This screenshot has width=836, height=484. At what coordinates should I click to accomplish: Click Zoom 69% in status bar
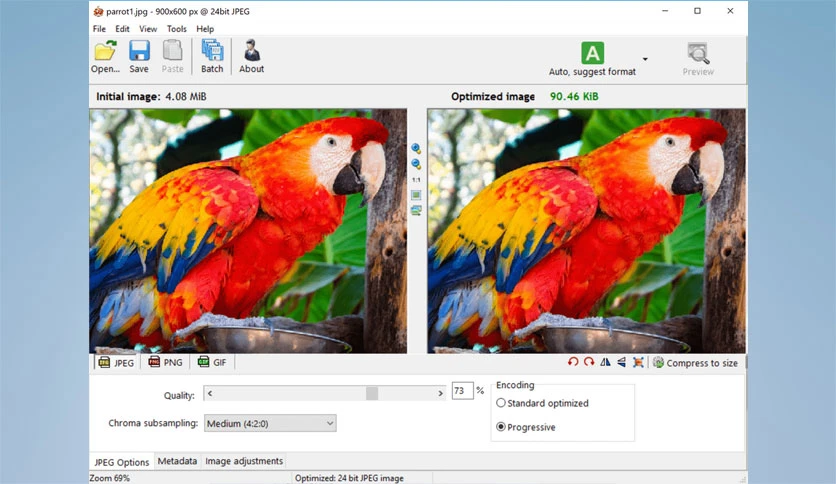pos(109,478)
